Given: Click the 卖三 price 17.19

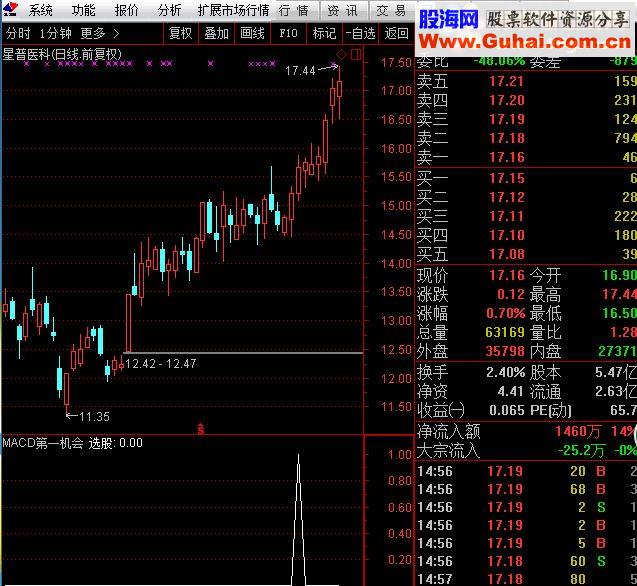Looking at the screenshot, I should pyautogui.click(x=507, y=119).
